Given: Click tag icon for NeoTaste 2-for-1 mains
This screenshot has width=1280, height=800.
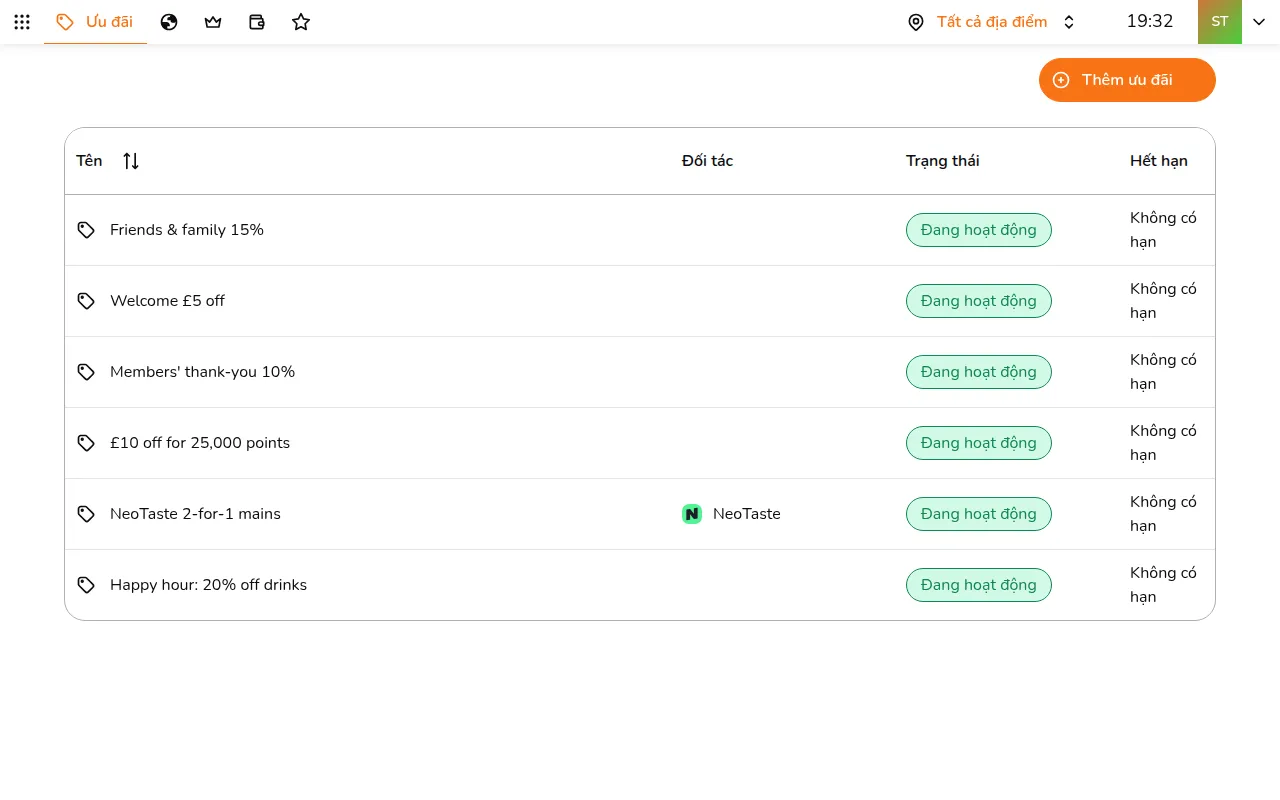Looking at the screenshot, I should click(x=86, y=514).
